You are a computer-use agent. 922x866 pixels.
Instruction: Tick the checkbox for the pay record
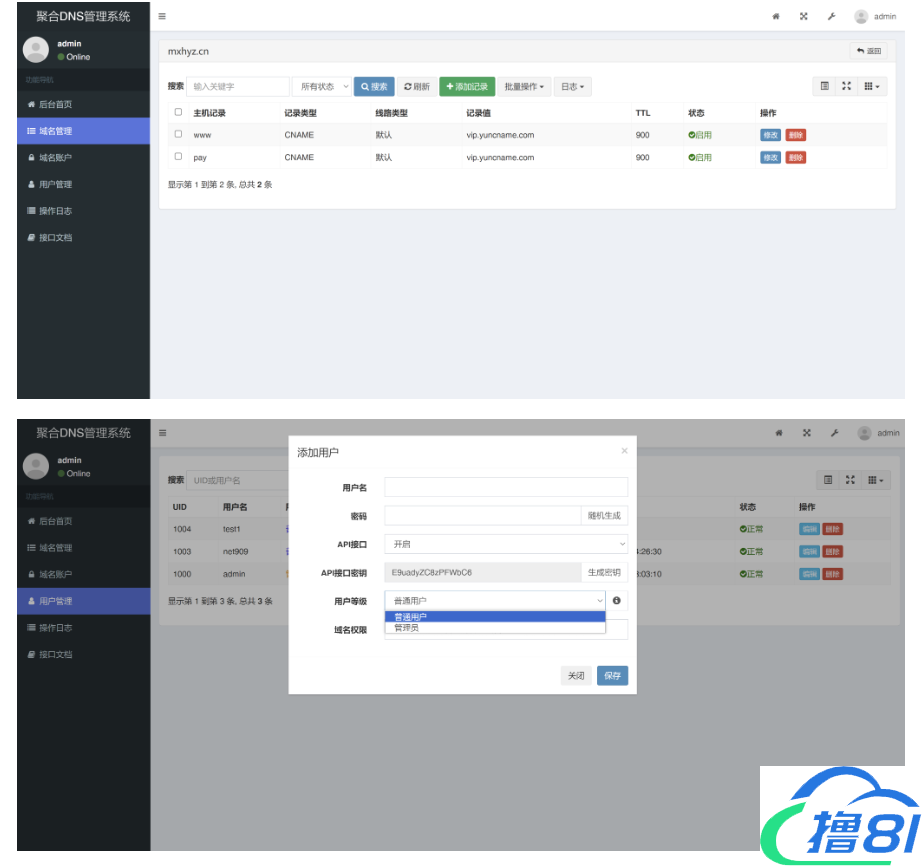point(178,157)
